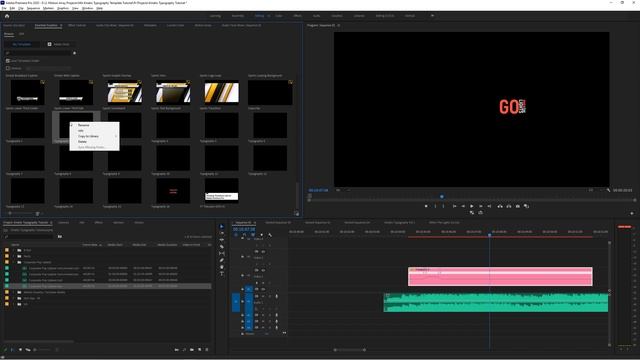Switch Project panel to Freeform View
Image resolution: width=640 pixels, height=360 pixels.
pyautogui.click(x=28, y=349)
